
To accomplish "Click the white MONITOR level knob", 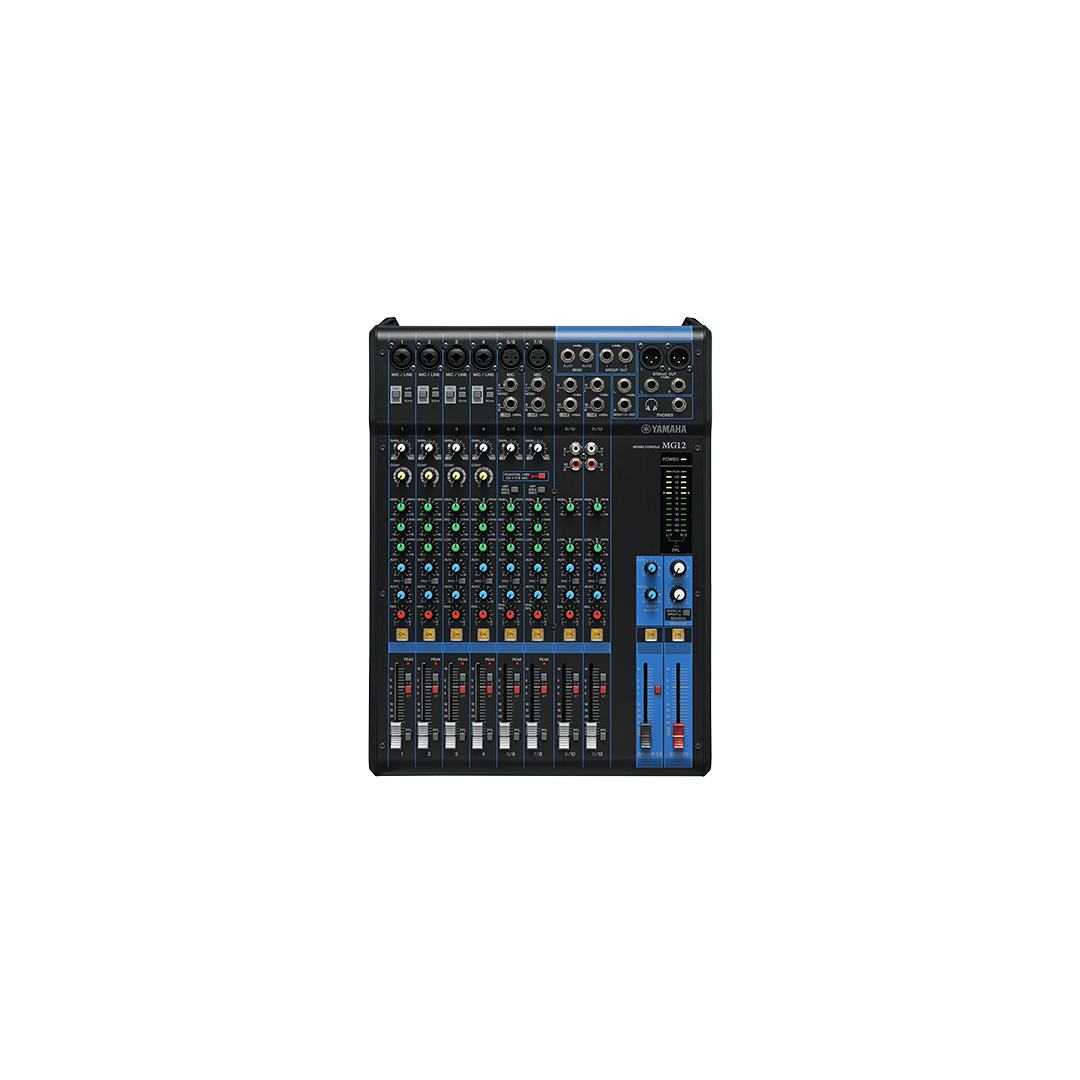I will [x=679, y=568].
